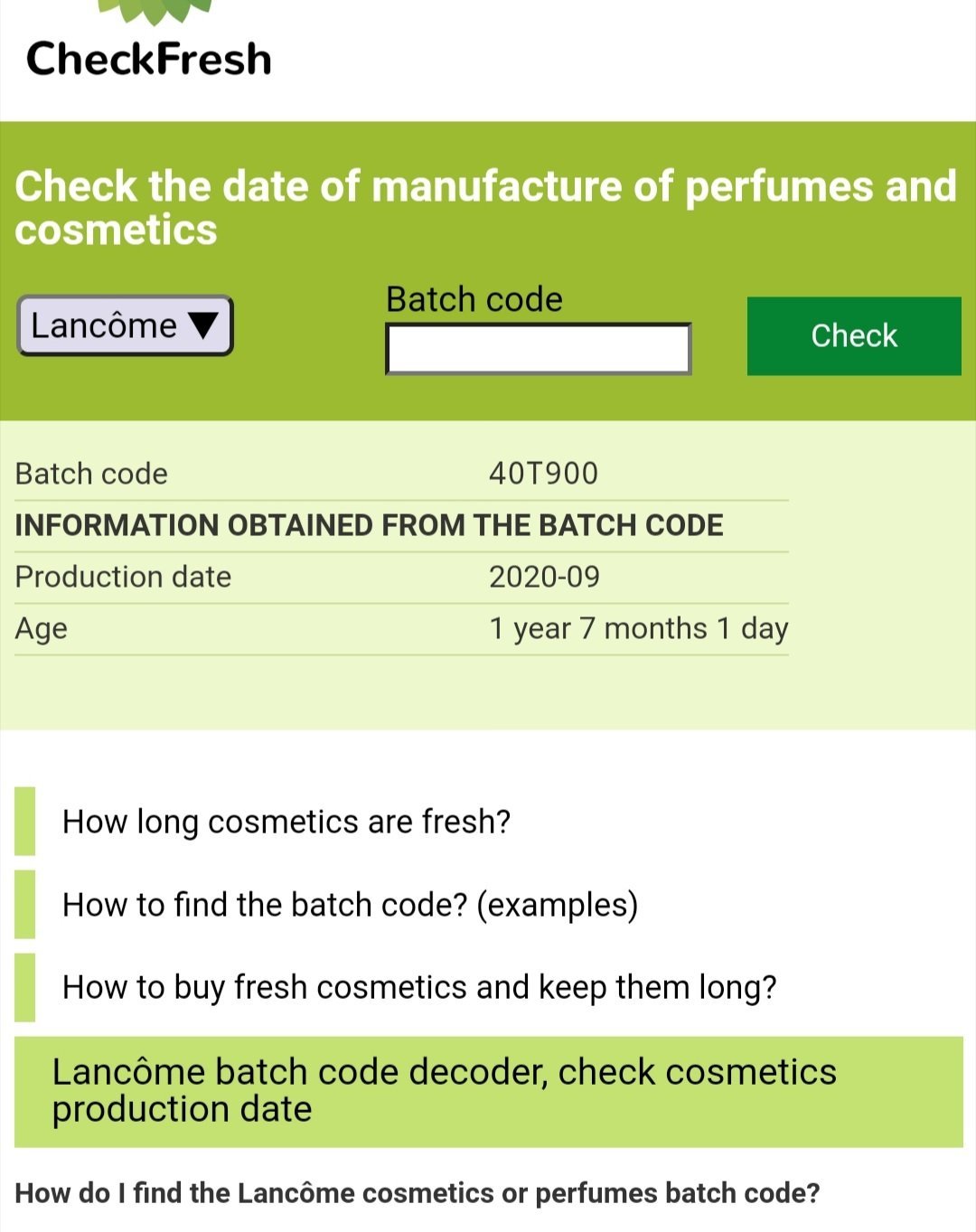
Task: Click green marker beside 'How to find the batch code?'
Action: (x=25, y=904)
